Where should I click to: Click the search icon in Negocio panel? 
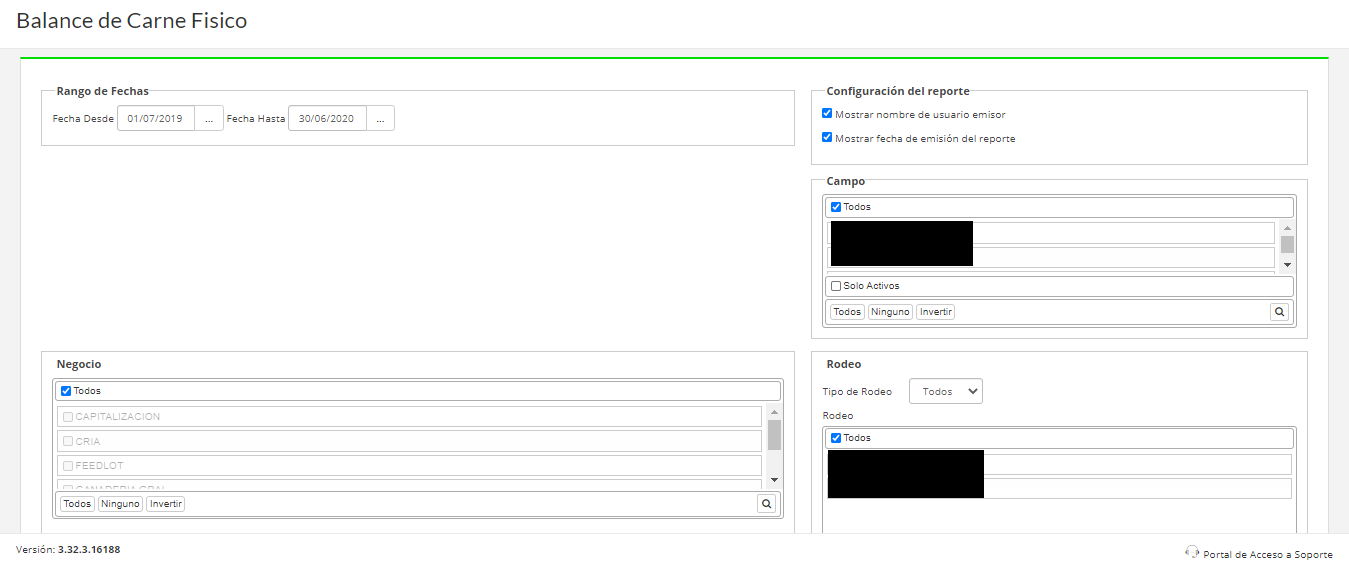tap(767, 504)
